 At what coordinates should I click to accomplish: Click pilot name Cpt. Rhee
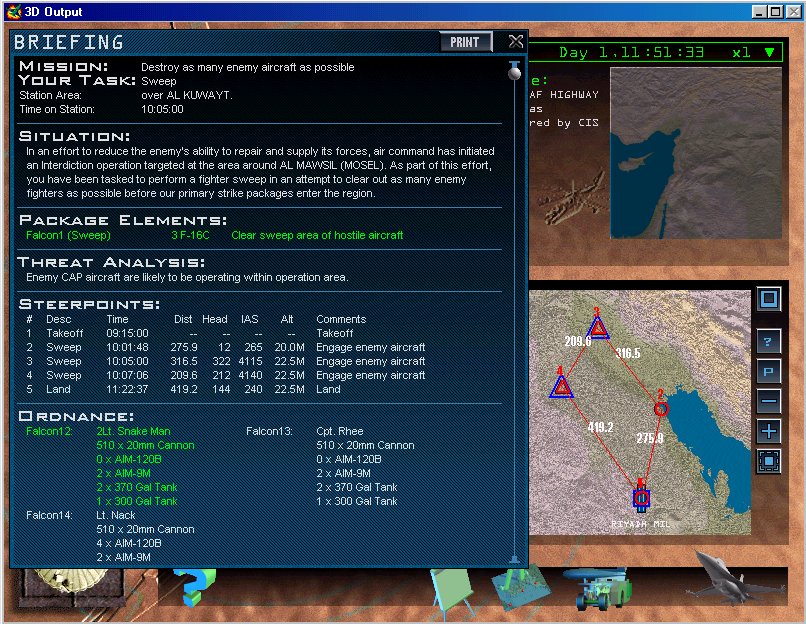pos(340,431)
